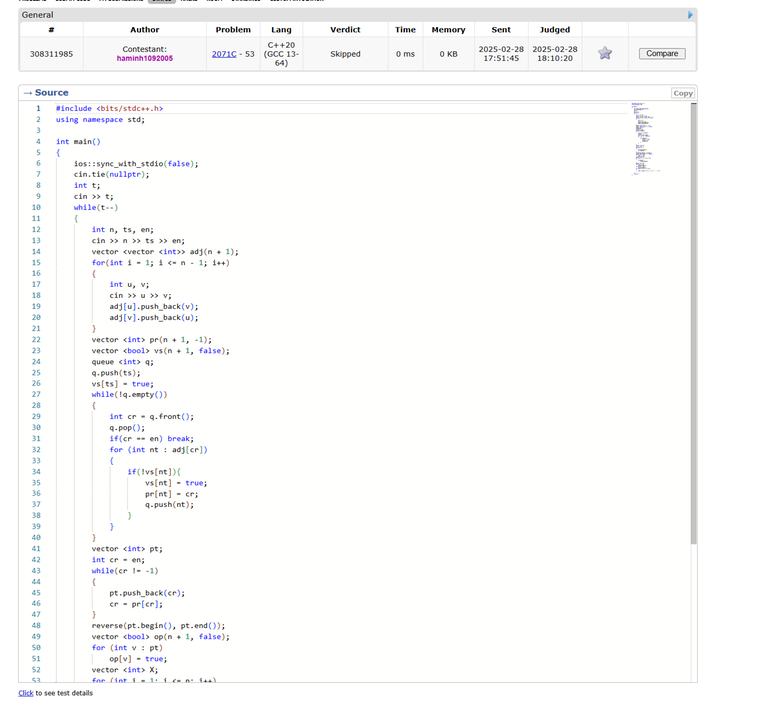Click the Skipped verdict cell
Screen dimensions: 768x712
345,54
